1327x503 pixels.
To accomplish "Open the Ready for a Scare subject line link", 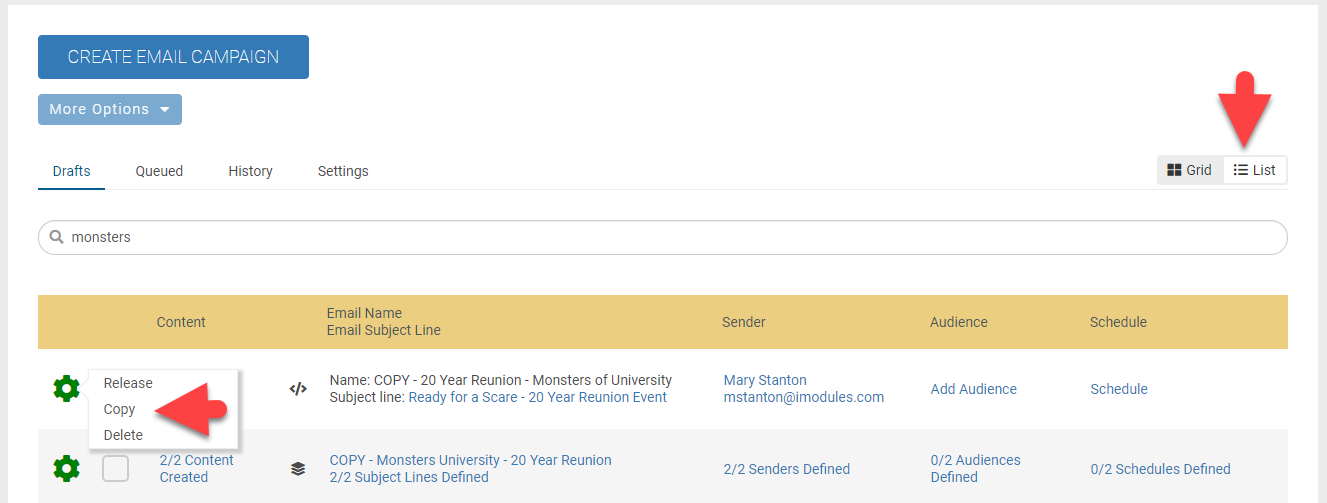I will pos(537,397).
